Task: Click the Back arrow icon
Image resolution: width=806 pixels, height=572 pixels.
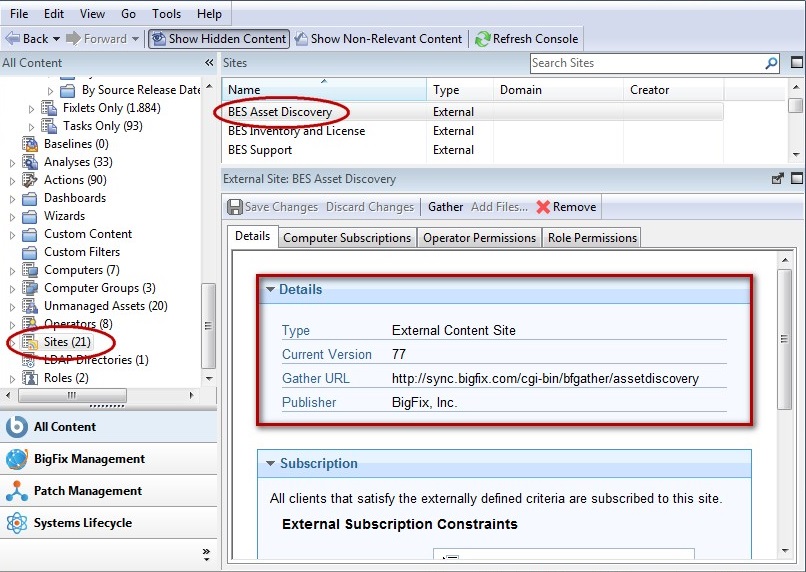Action: (x=12, y=39)
